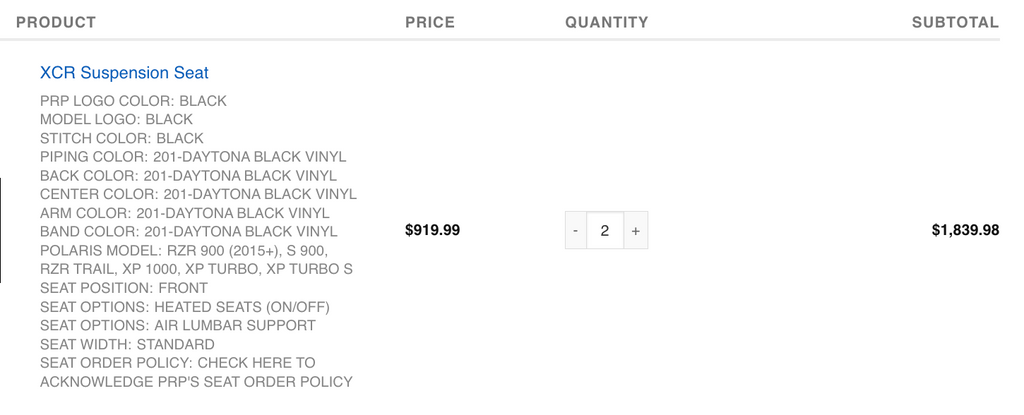Click the PRP LOGO COLOR: BLACK line
The height and width of the screenshot is (415, 1024).
point(133,101)
